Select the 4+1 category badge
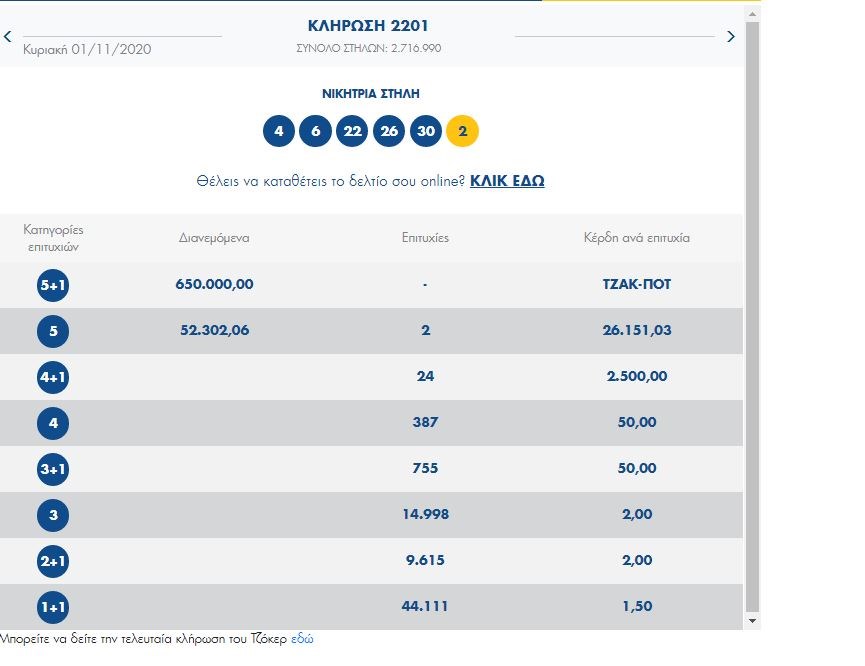865x666 pixels. 53,378
